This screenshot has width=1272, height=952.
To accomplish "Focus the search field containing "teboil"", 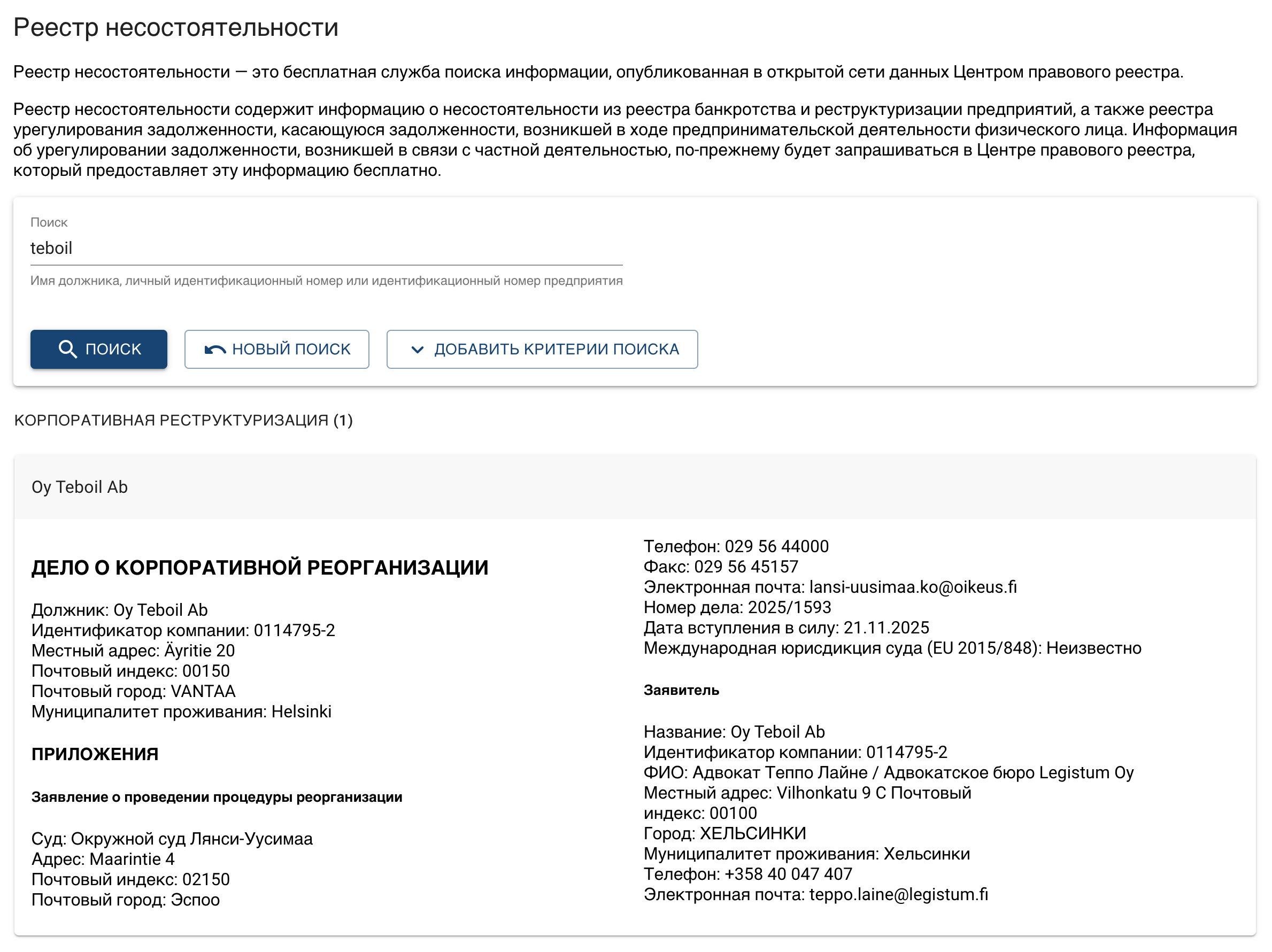I will [x=326, y=249].
